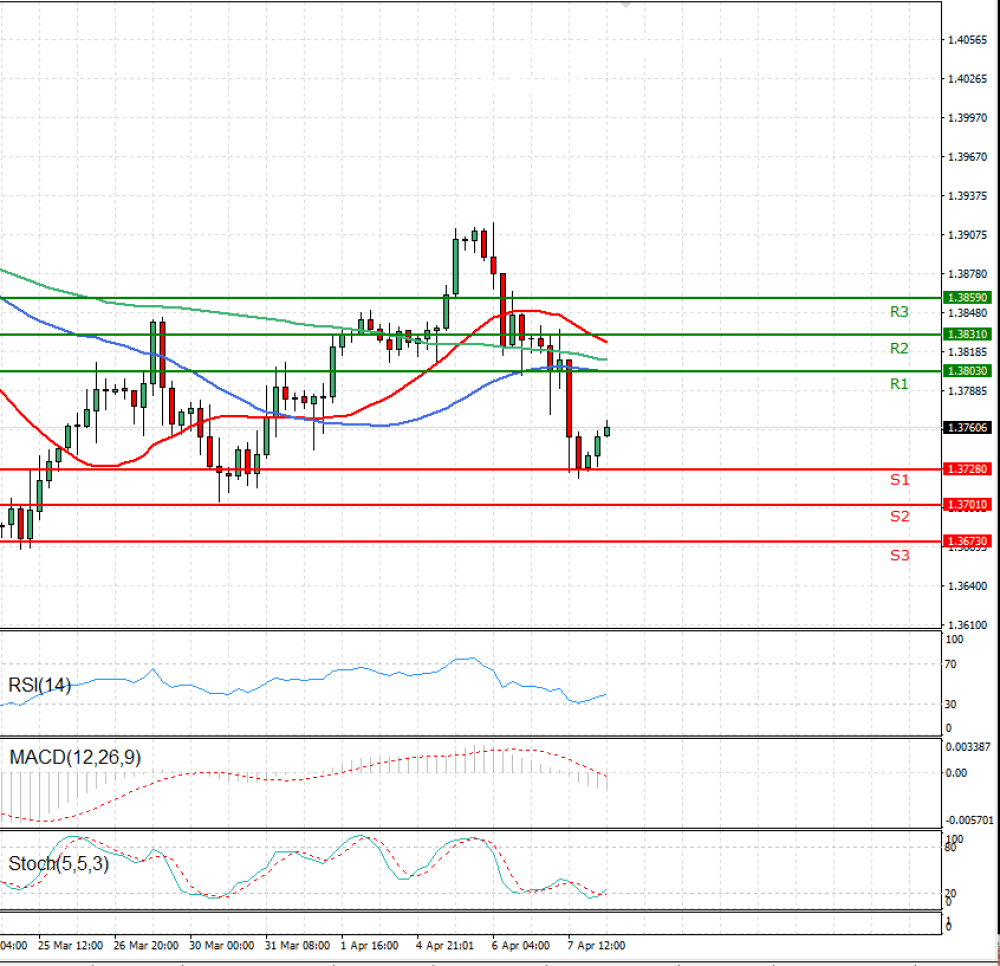Click the 1.37885 price axis value

(967, 390)
